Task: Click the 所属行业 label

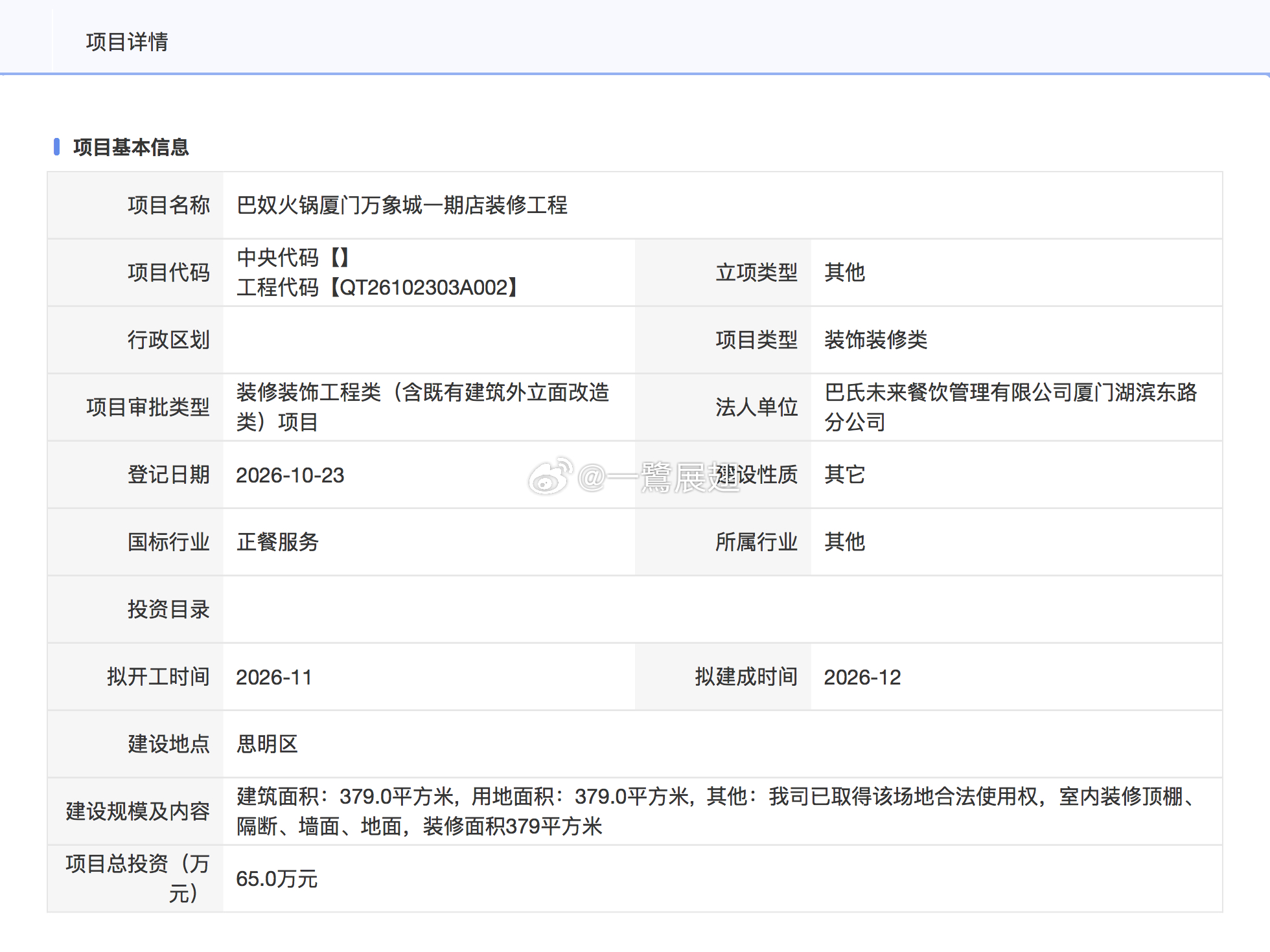Action: 756,542
